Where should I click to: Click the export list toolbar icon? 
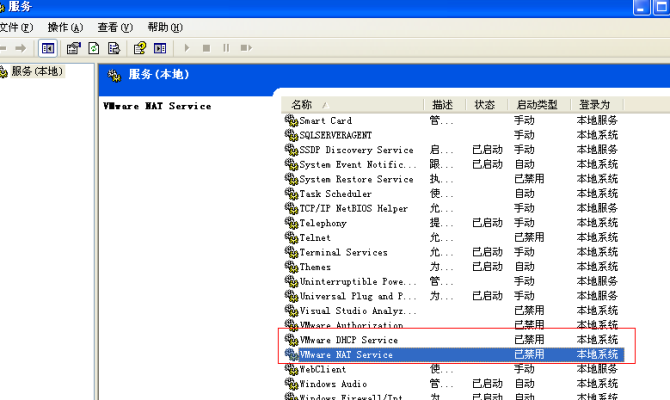click(x=114, y=48)
